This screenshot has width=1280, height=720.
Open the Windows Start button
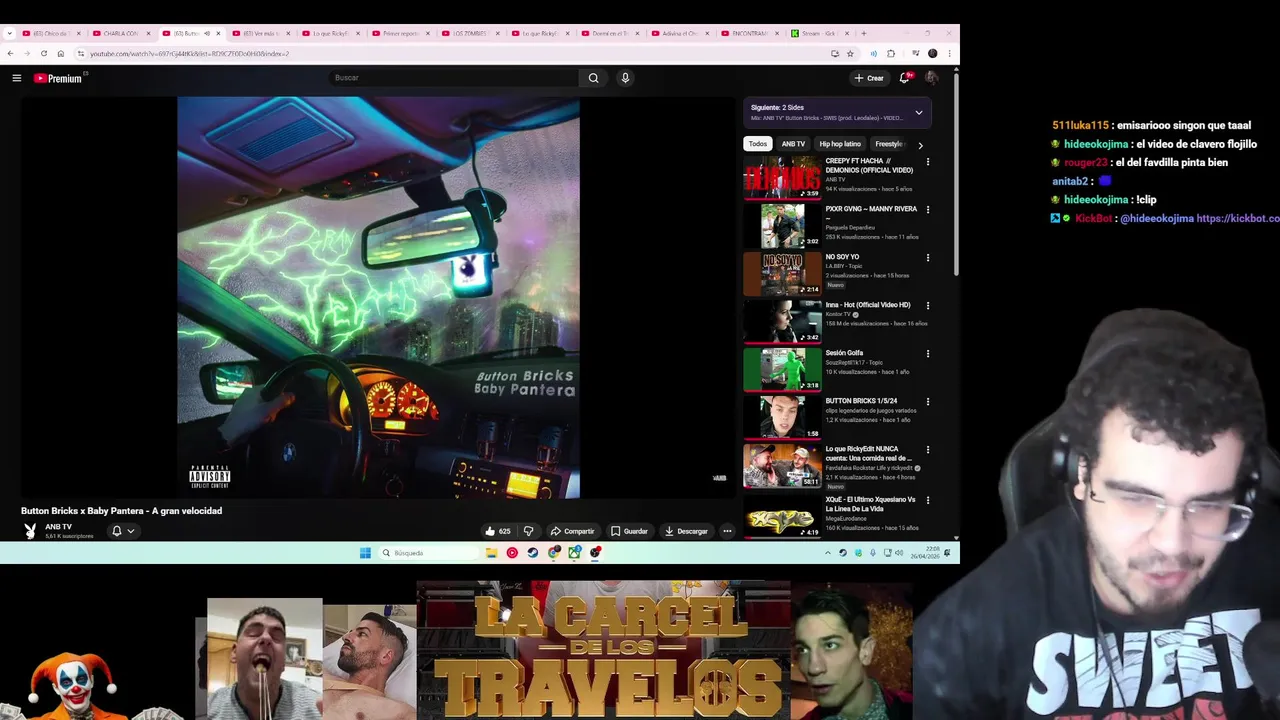click(x=365, y=553)
